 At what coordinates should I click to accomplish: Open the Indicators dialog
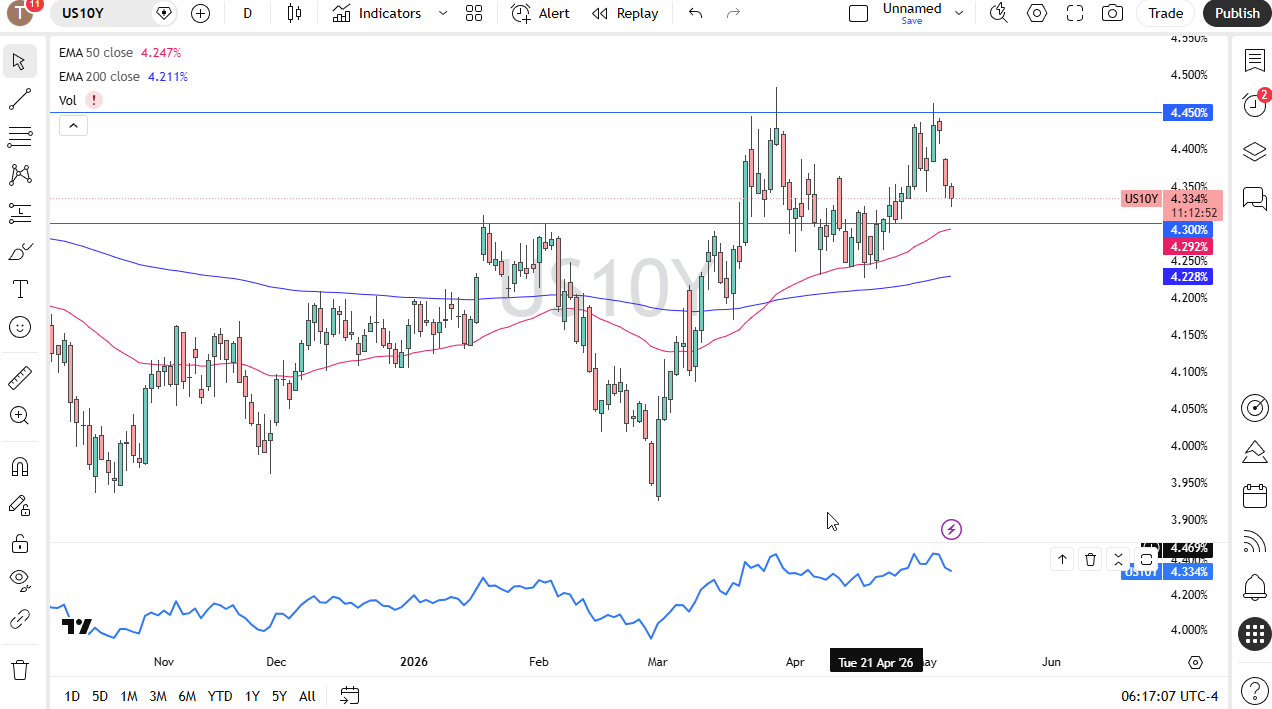377,13
